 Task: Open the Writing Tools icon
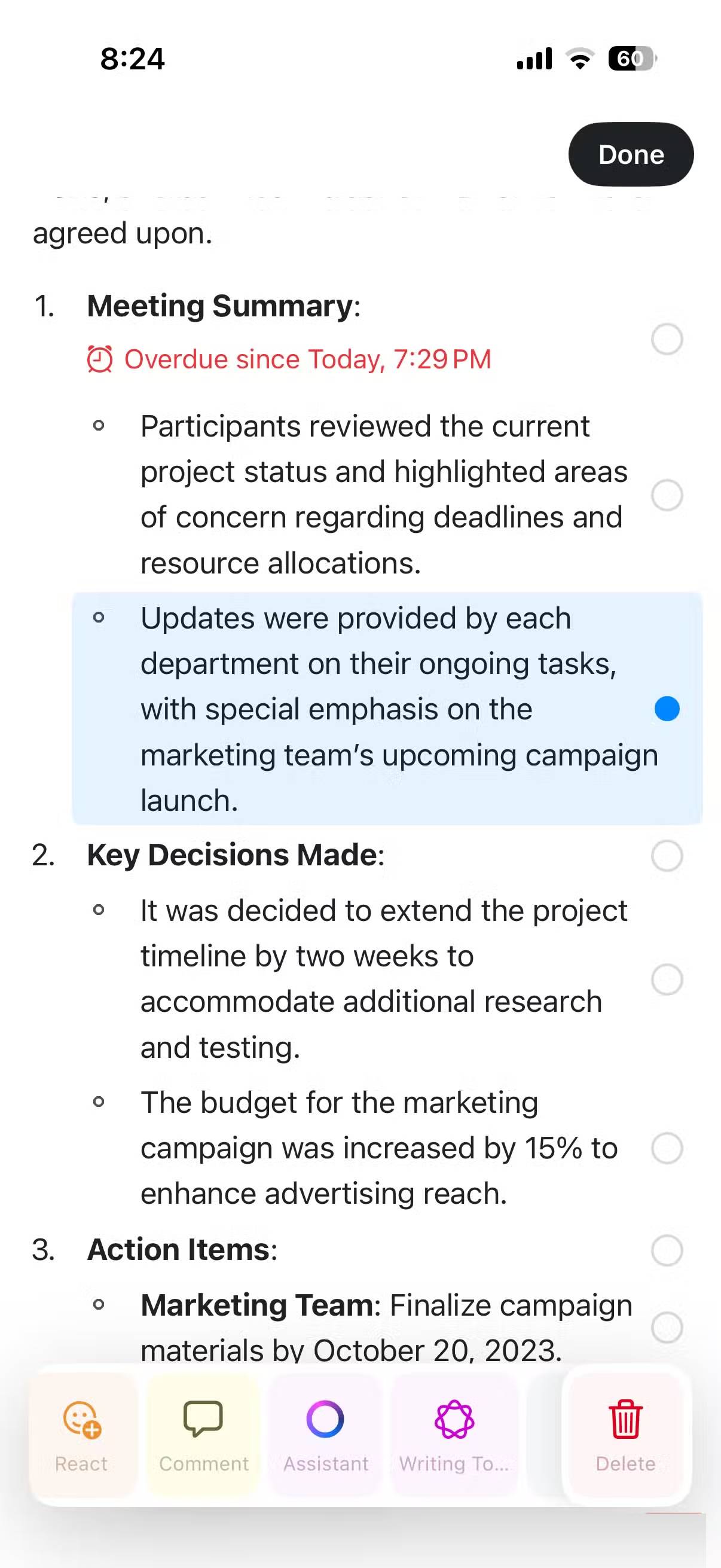(454, 1419)
